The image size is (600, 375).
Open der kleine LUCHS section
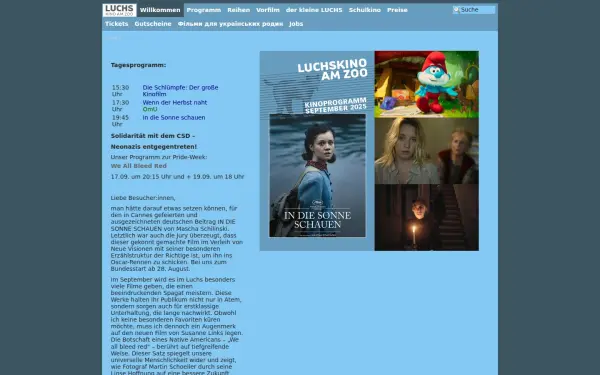pyautogui.click(x=314, y=10)
